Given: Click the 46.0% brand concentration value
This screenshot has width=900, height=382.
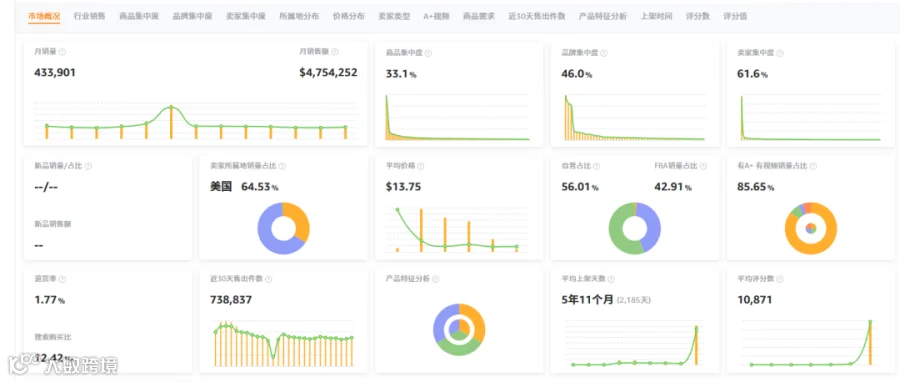Looking at the screenshot, I should click(x=577, y=74).
